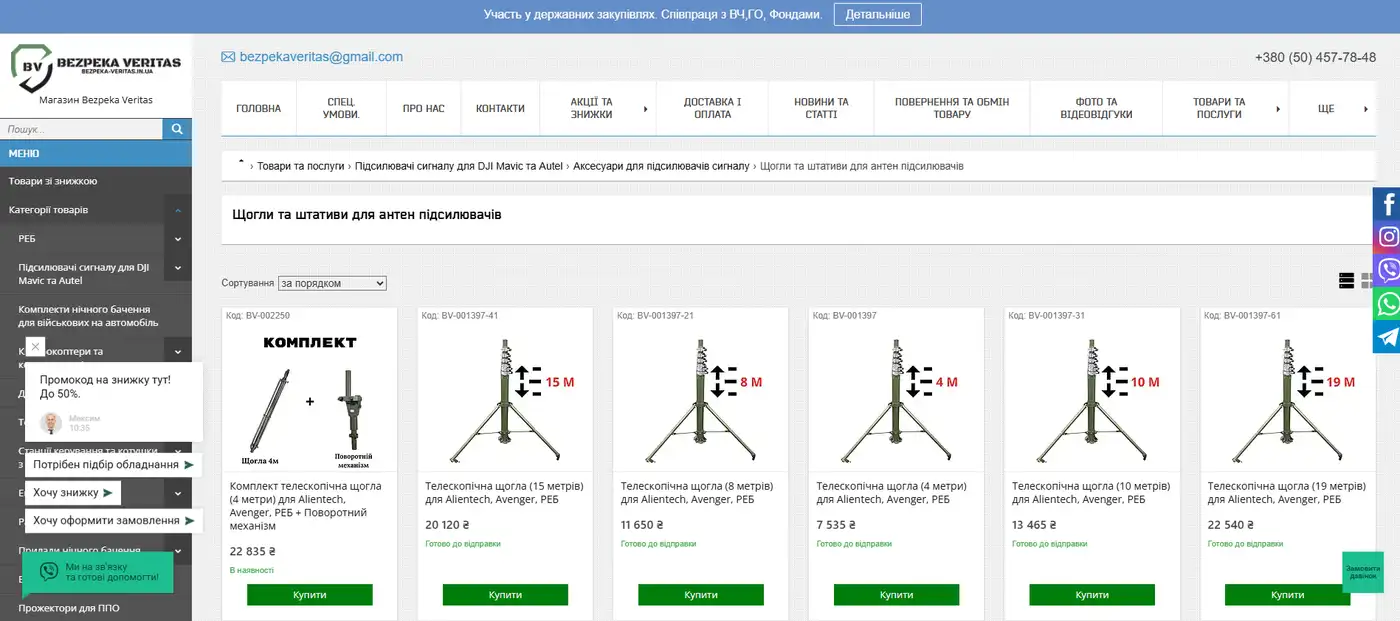The width and height of the screenshot is (1400, 621).
Task: Click Купити for the 8-metre mast
Action: 701,594
